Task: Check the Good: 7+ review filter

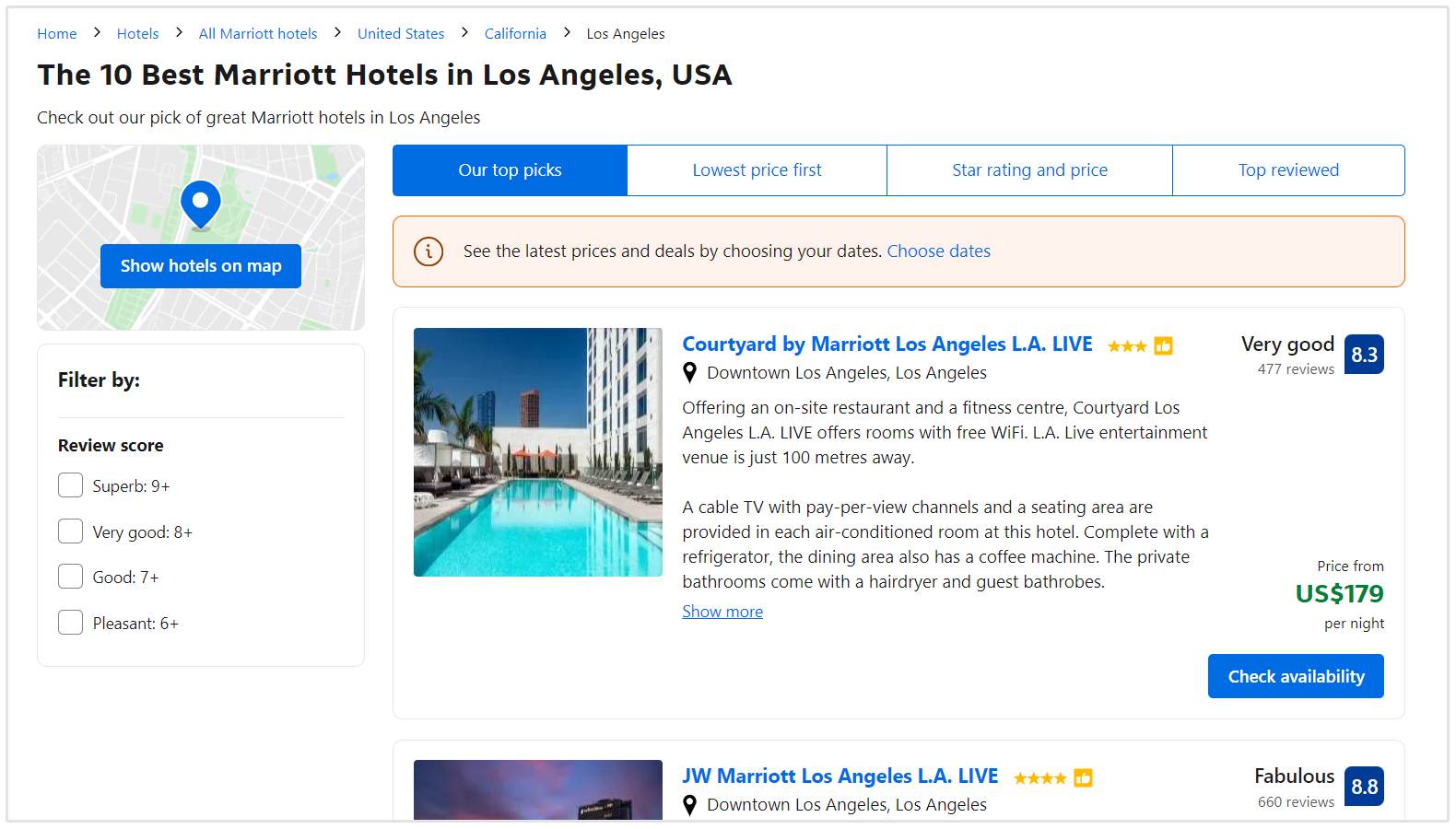Action: (x=71, y=577)
